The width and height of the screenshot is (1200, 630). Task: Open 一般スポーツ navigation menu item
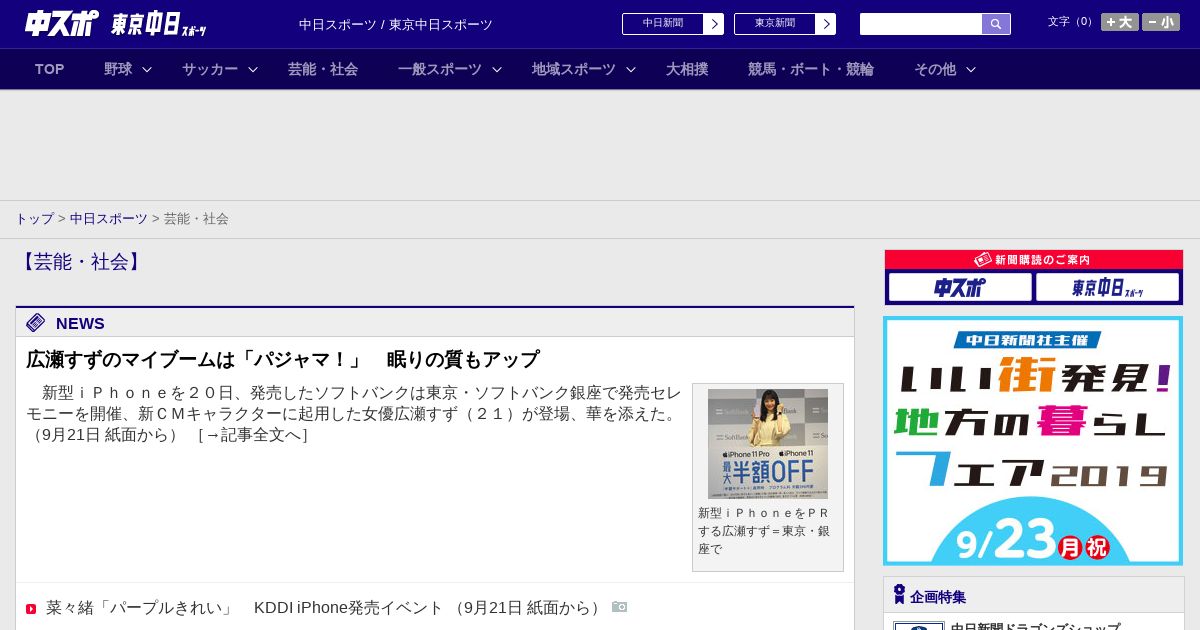(x=440, y=69)
